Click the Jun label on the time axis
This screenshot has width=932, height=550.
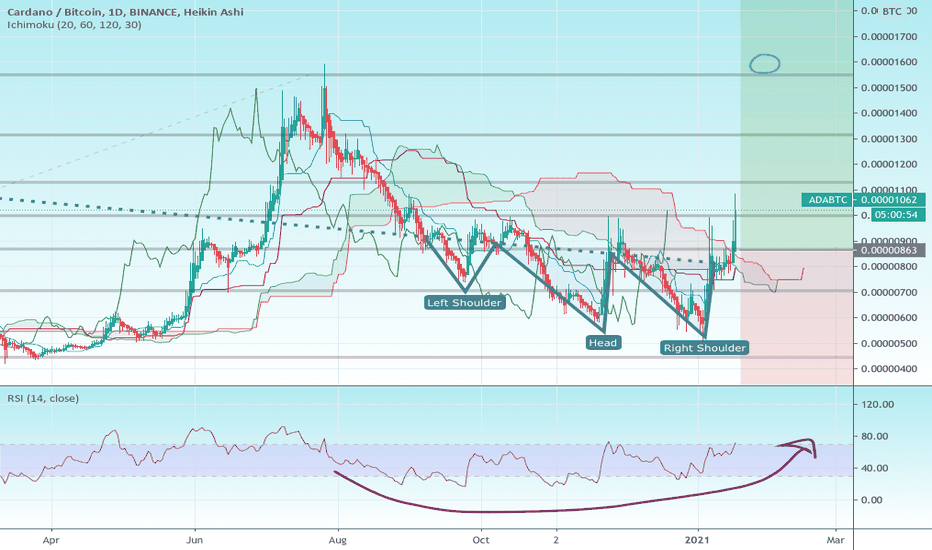coord(194,540)
